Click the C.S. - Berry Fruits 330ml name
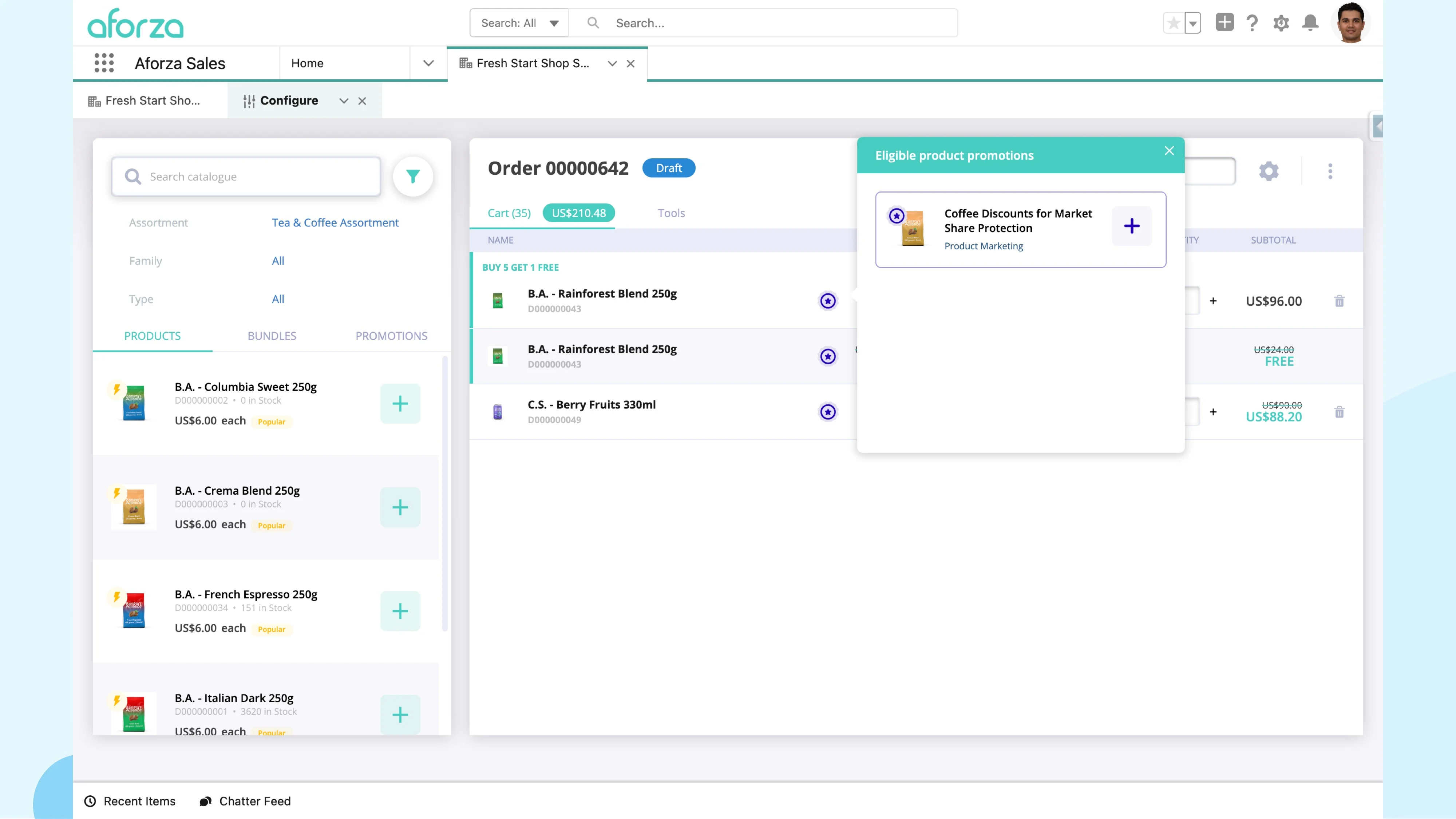The width and height of the screenshot is (1456, 819). pos(592,405)
